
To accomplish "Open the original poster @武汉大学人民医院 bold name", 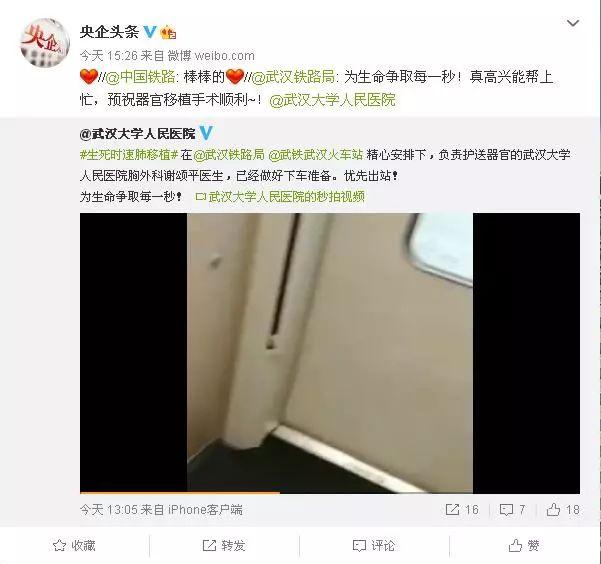I will [138, 134].
